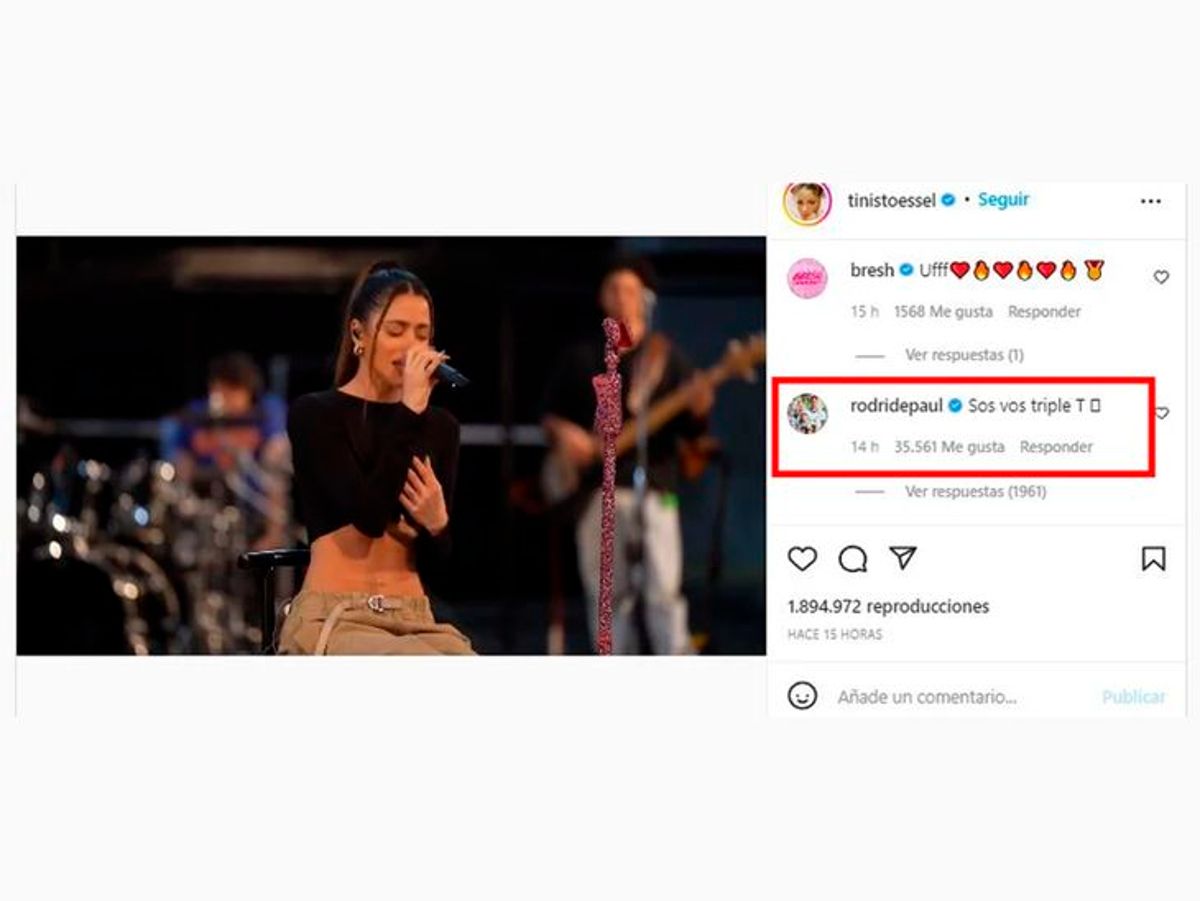Follow tinistoessel with Seguir
The height and width of the screenshot is (901, 1200).
point(1003,200)
